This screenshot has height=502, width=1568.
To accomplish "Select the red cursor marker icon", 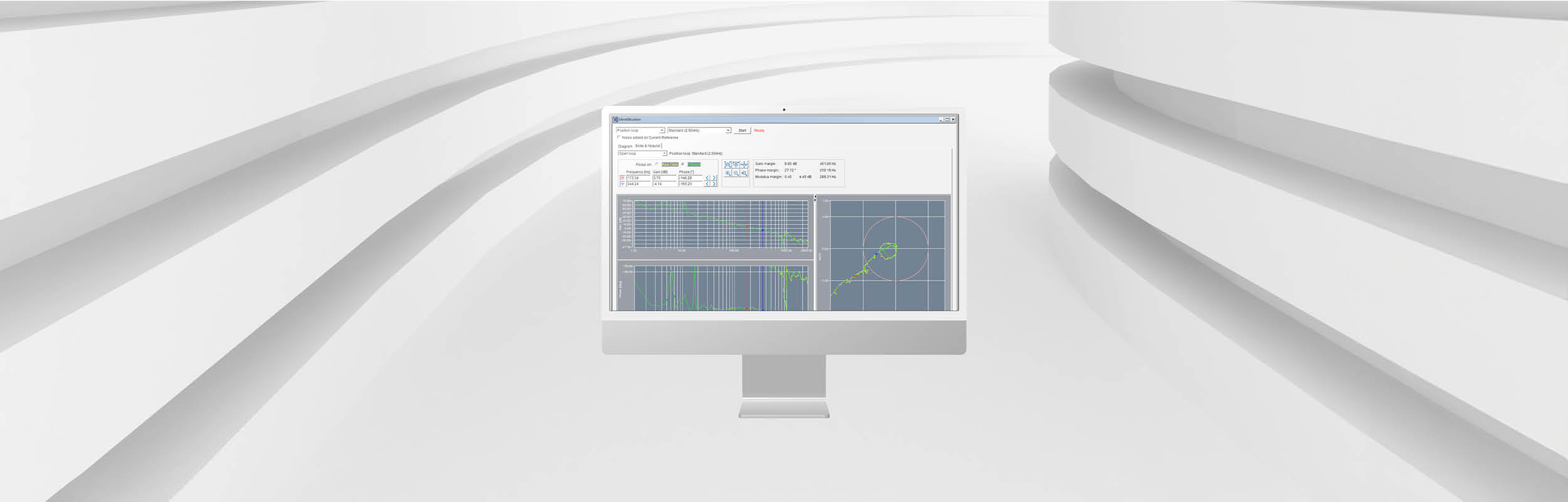I will click(622, 178).
